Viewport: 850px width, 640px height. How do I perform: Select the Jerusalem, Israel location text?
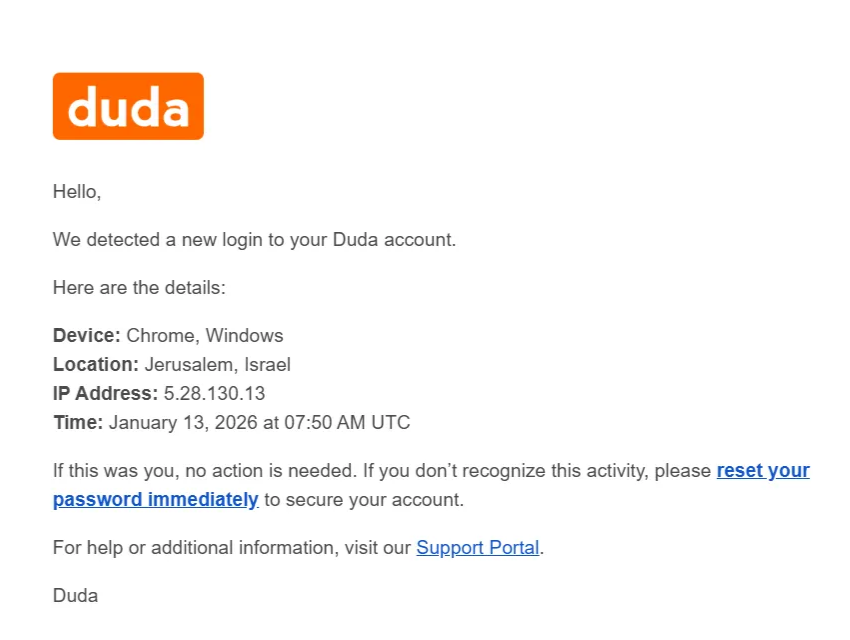click(217, 365)
